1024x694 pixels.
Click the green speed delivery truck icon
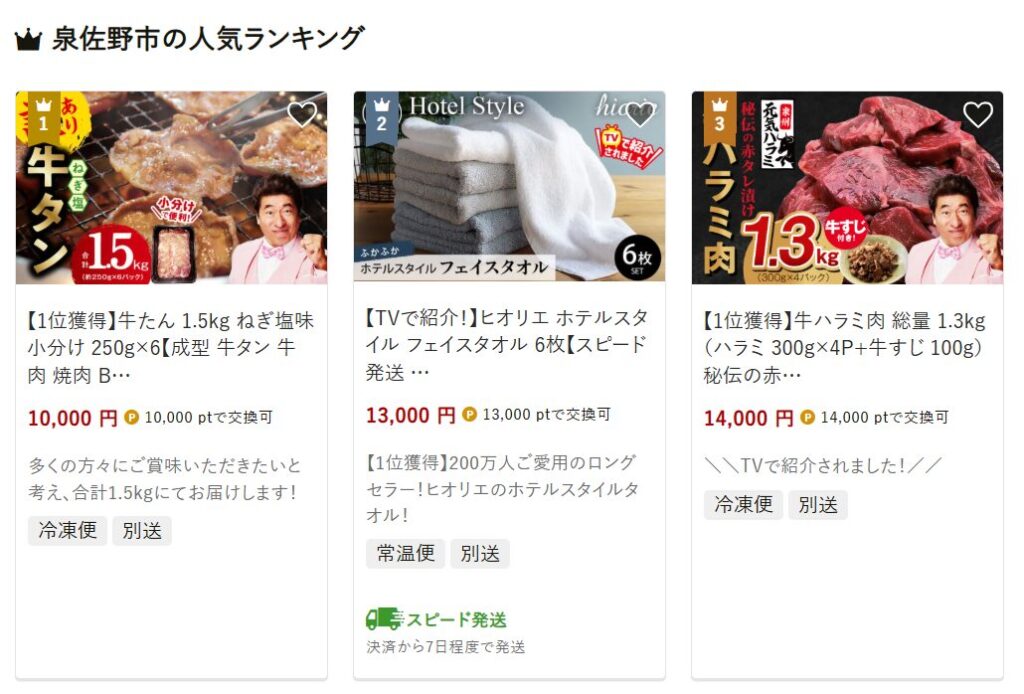coord(384,619)
